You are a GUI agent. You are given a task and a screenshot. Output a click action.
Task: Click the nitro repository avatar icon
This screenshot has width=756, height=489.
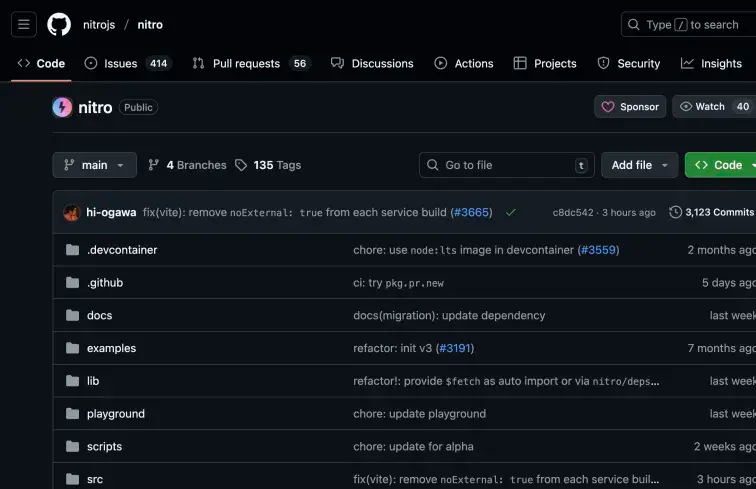pos(62,107)
